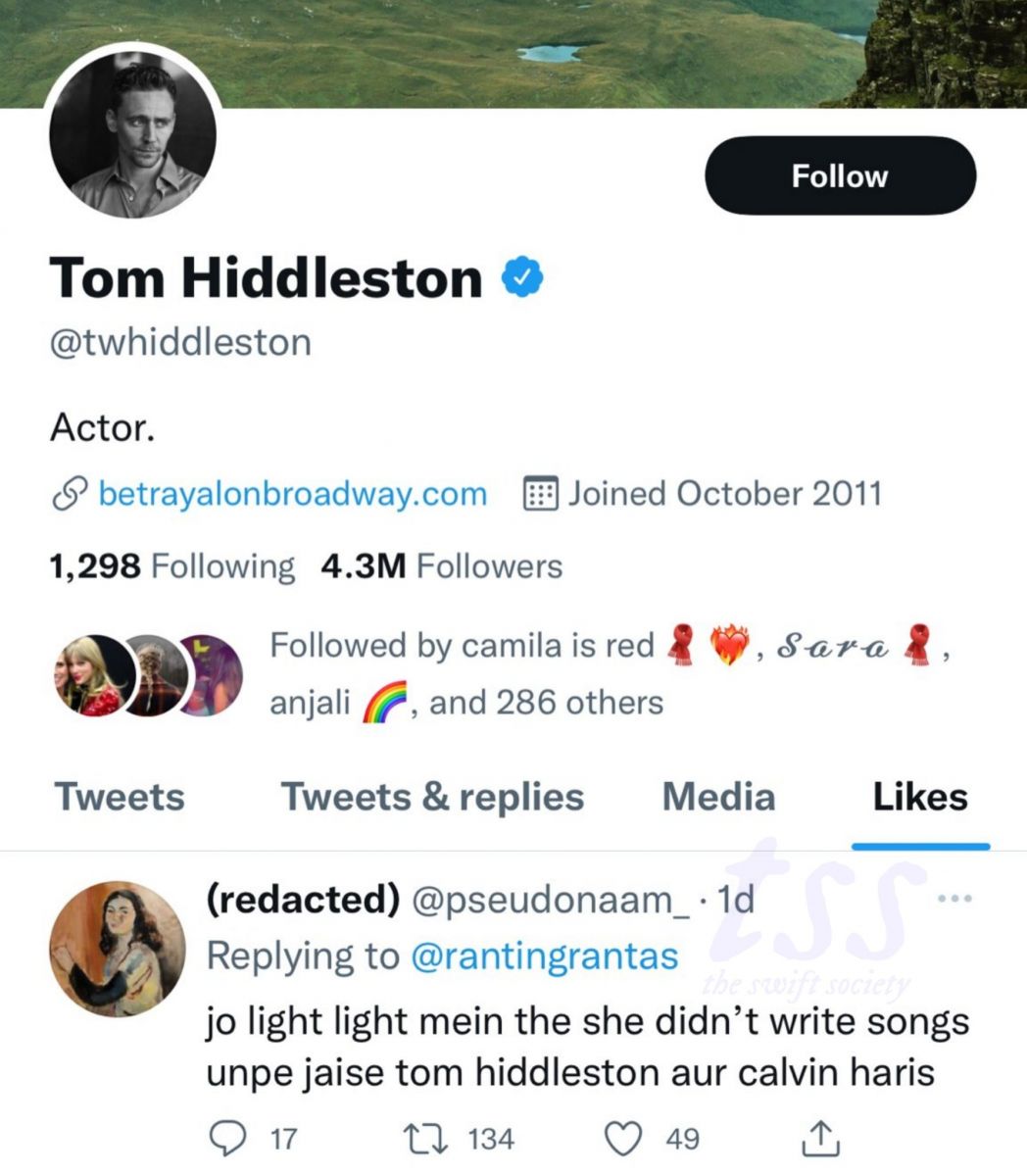Click the link chain icon before the website
Viewport: 1027px width, 1176px height.
[65, 493]
